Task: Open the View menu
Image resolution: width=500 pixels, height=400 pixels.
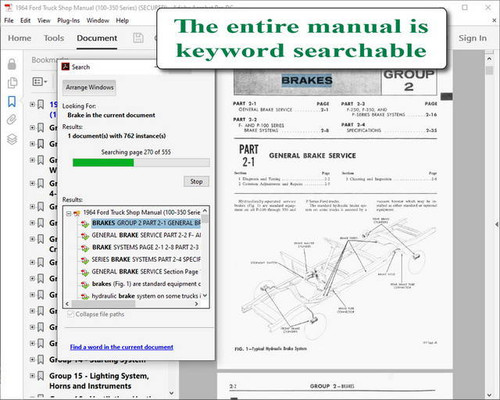Action: (44, 21)
